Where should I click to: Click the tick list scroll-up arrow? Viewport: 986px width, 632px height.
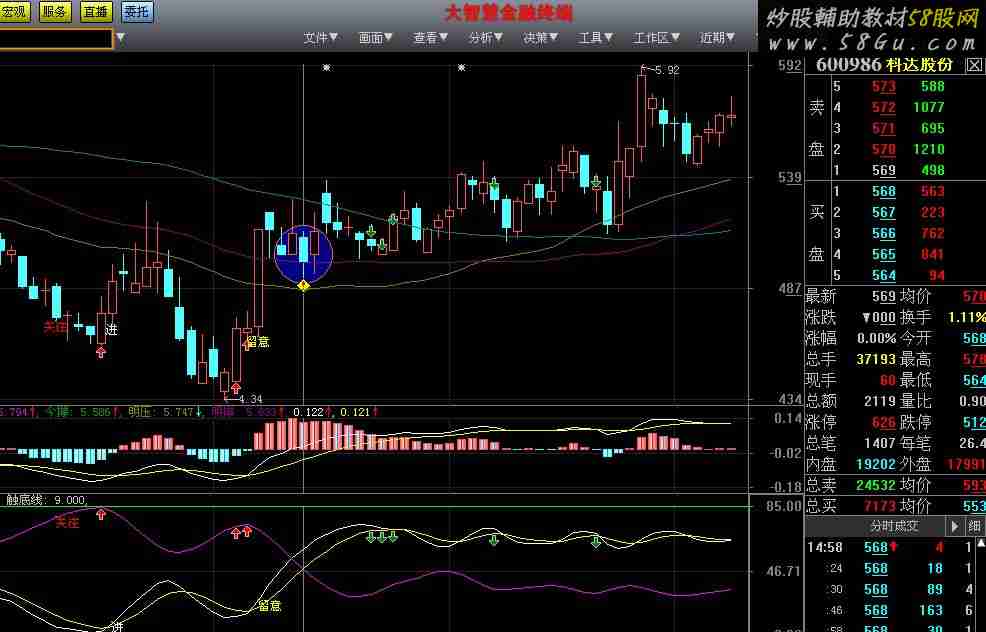[x=980, y=542]
